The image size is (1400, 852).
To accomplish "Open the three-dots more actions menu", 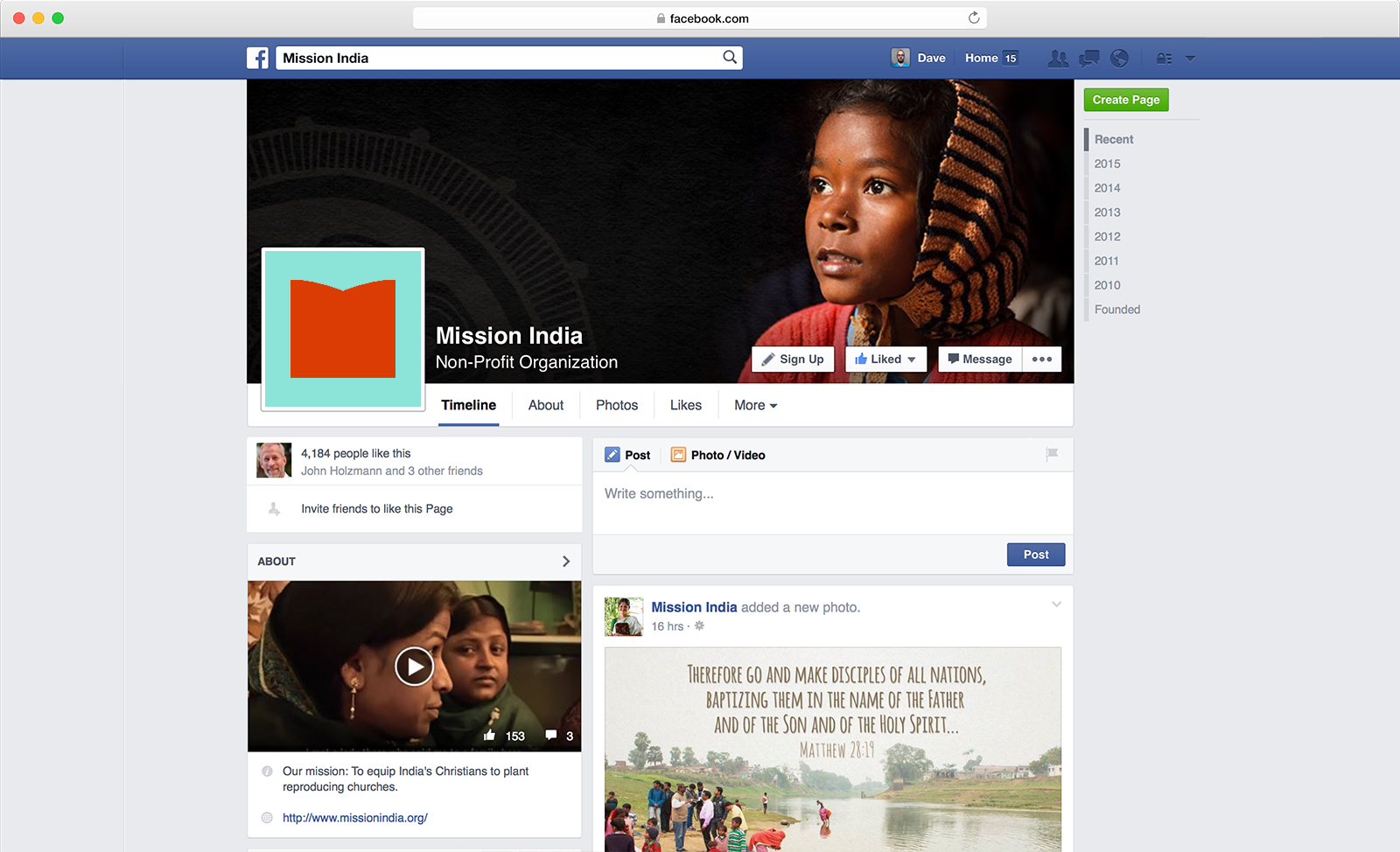I will click(1042, 360).
